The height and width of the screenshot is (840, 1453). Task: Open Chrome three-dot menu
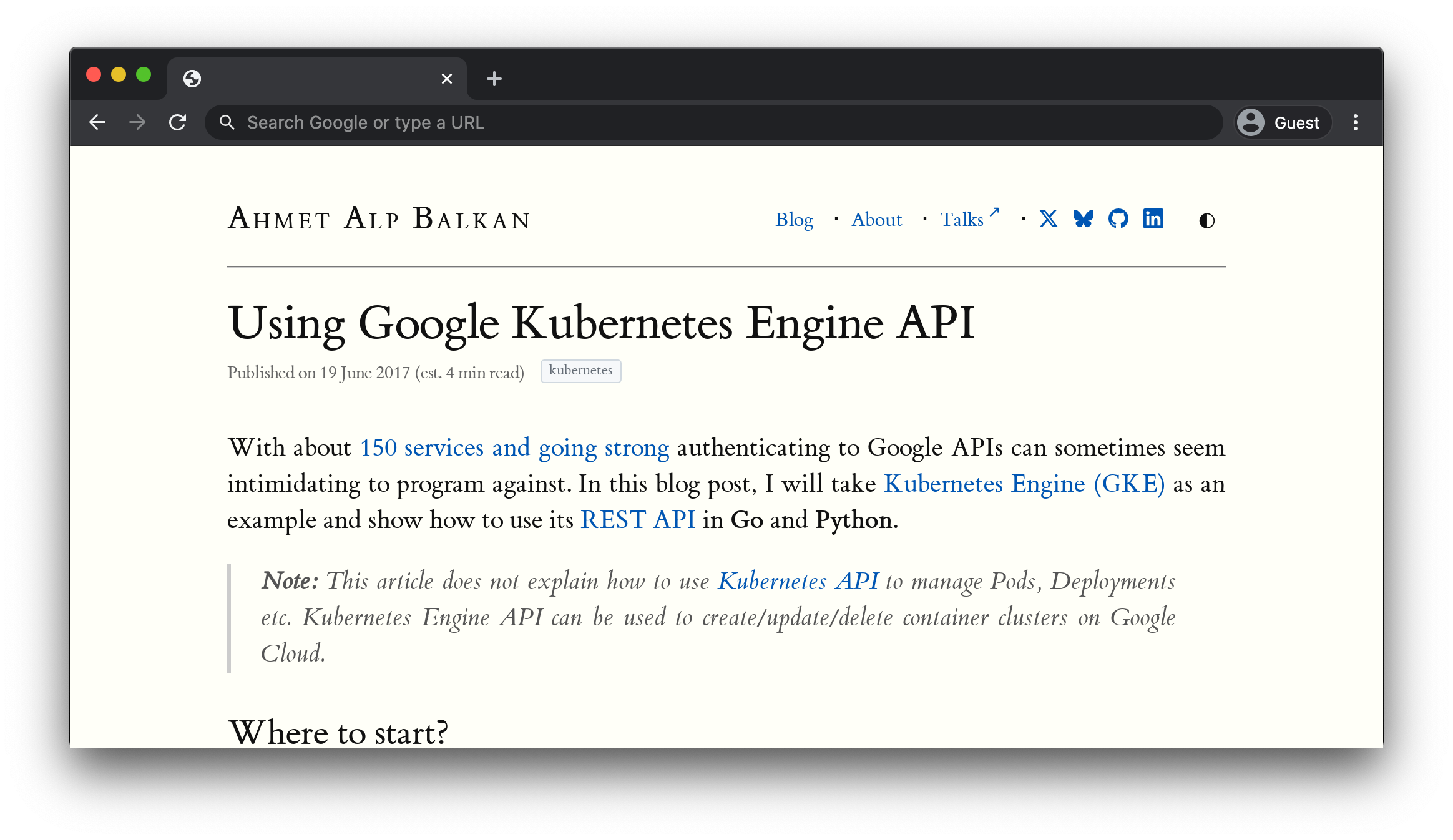click(x=1355, y=122)
